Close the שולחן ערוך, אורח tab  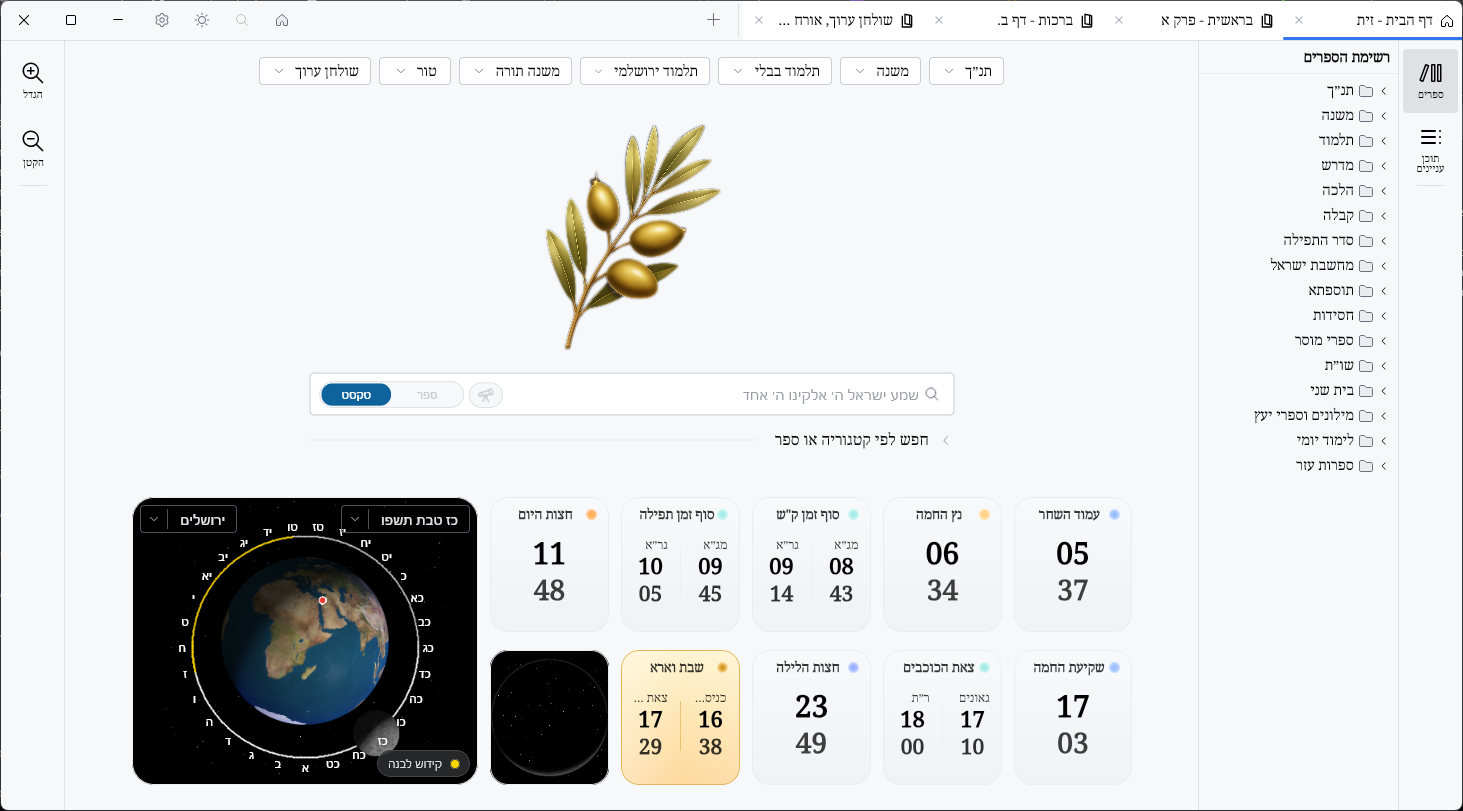759,20
